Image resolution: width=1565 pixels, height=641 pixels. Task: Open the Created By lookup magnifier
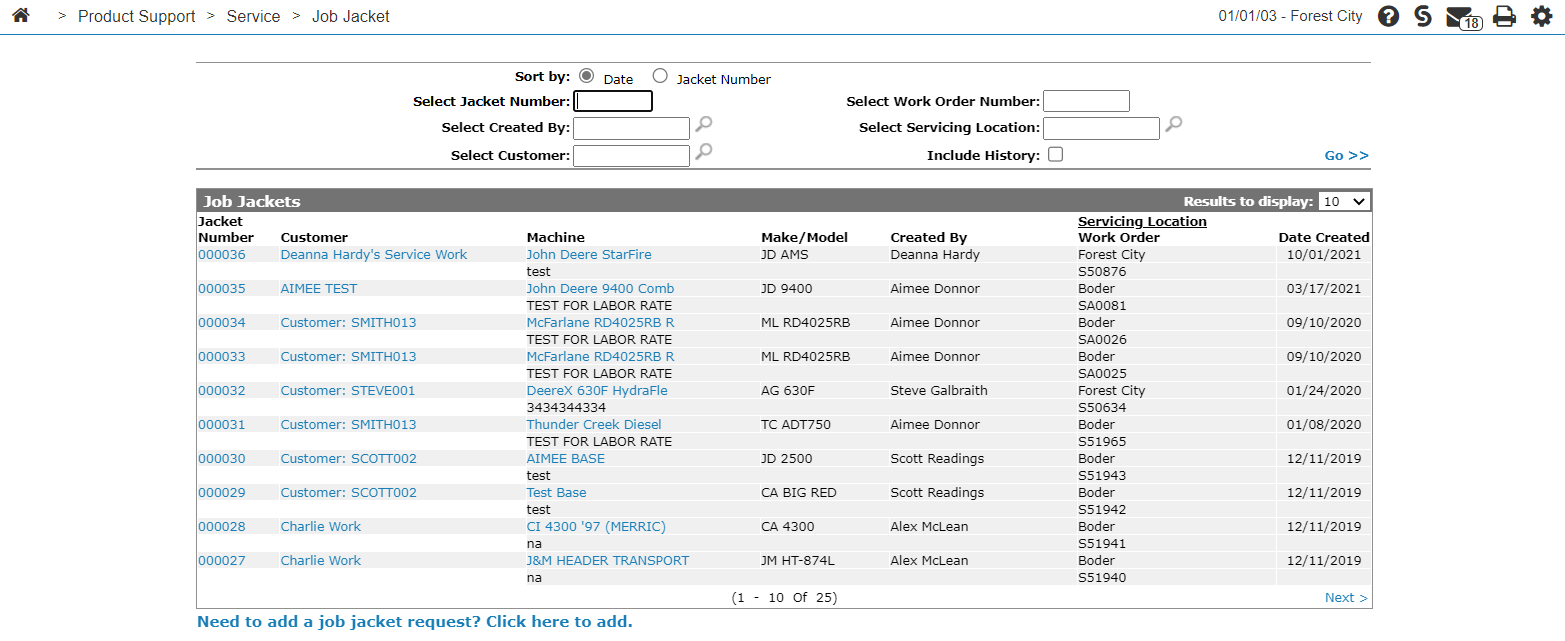pos(704,125)
